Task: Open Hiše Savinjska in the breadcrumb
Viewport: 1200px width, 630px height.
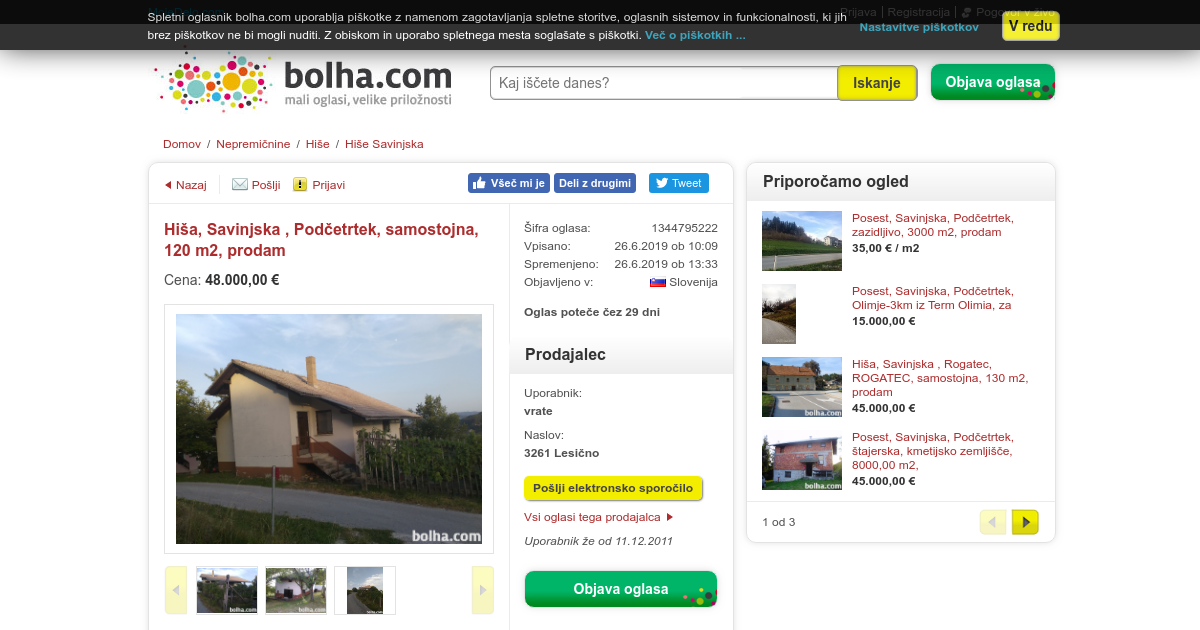Action: (x=384, y=144)
